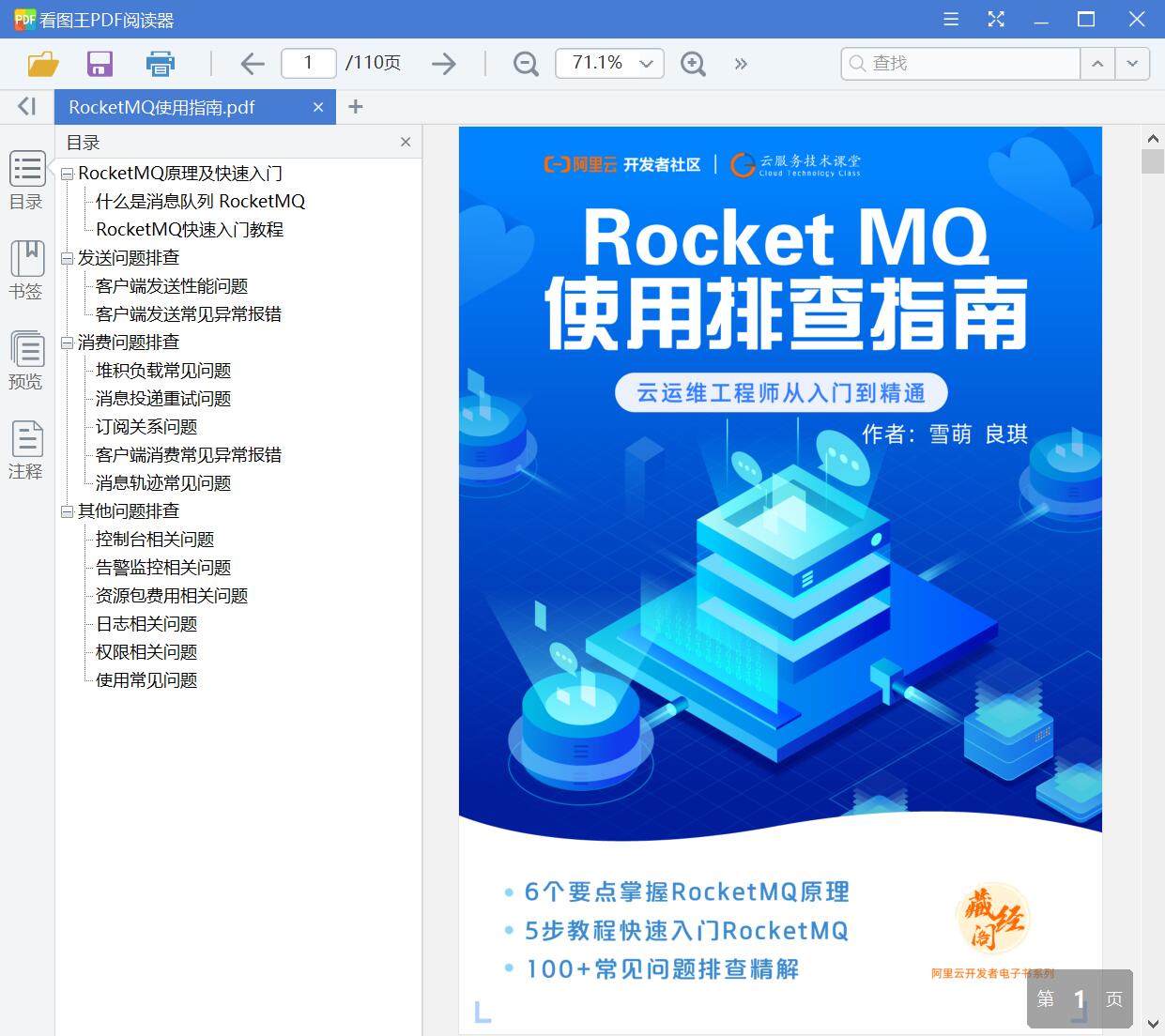
Task: Open 订阅关系问题 section
Action: (146, 427)
